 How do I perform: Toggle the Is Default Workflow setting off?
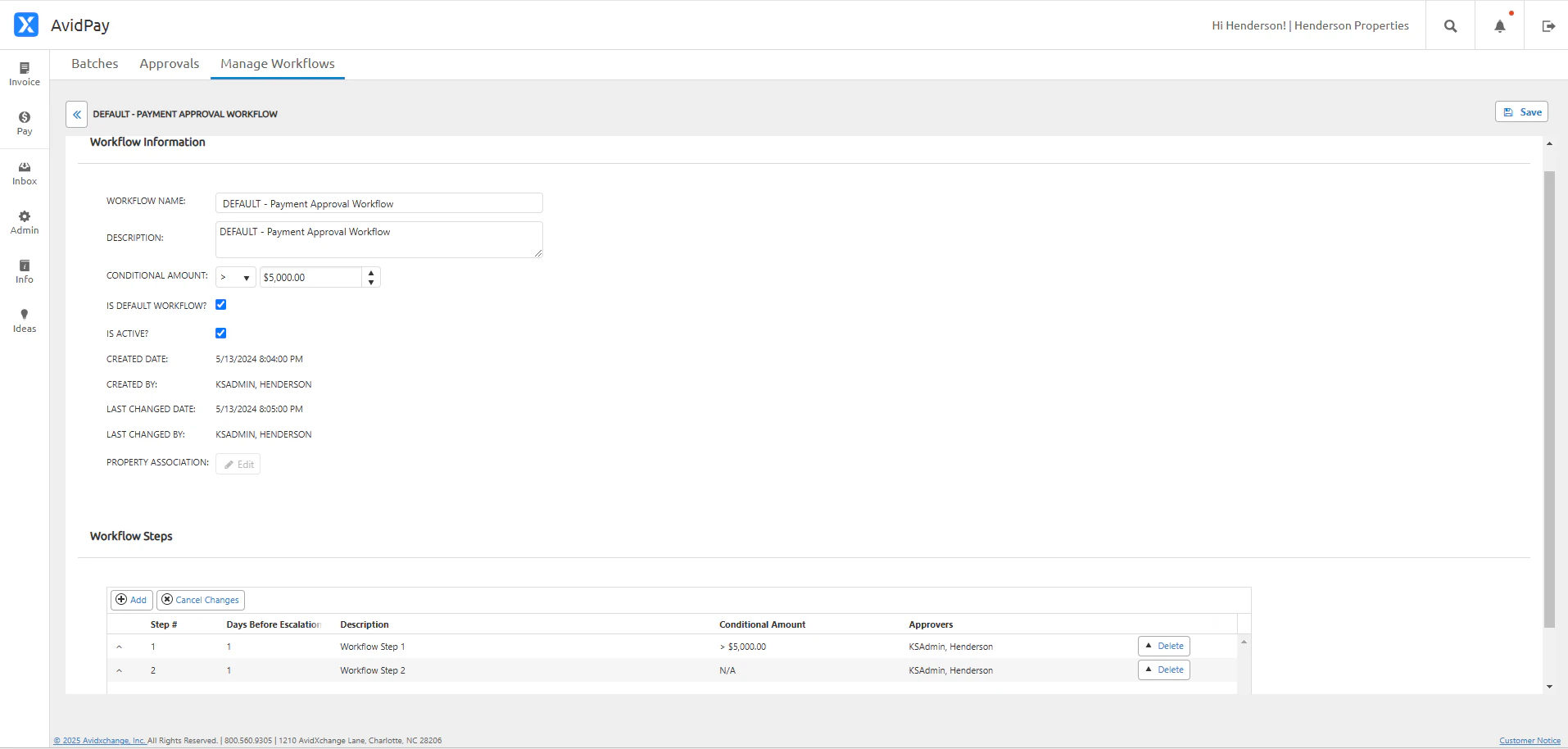[x=220, y=304]
